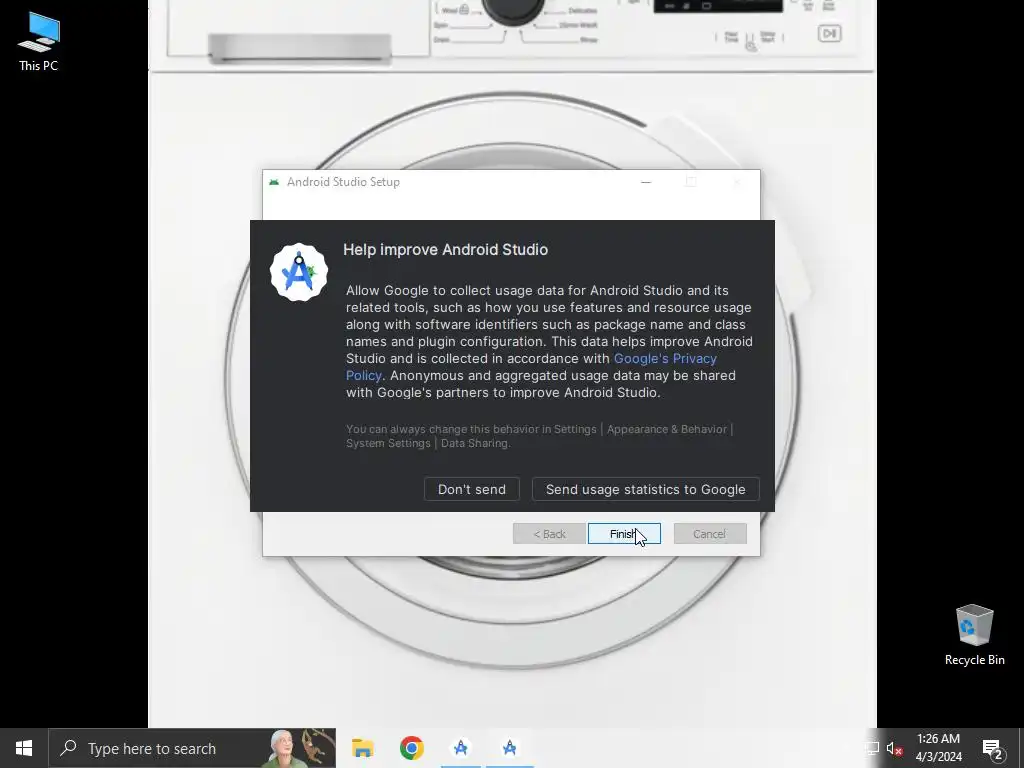Click the Back button in Setup window
Viewport: 1024px width, 768px height.
pyautogui.click(x=549, y=534)
